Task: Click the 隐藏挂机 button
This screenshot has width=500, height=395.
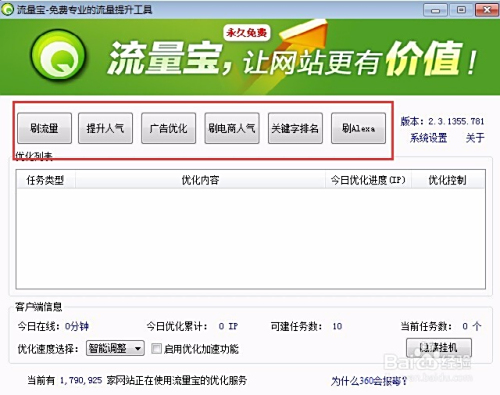Action: click(x=439, y=348)
